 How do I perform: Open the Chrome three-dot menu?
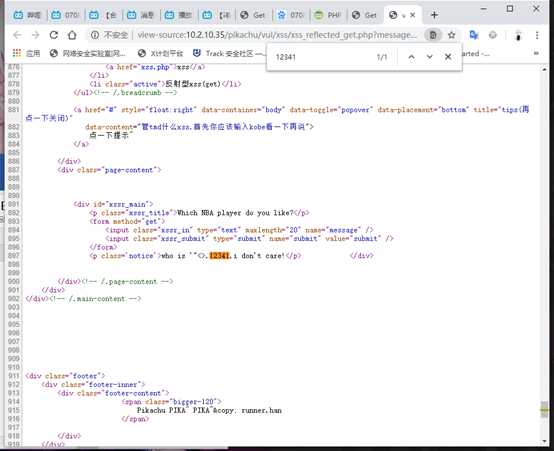pos(537,35)
